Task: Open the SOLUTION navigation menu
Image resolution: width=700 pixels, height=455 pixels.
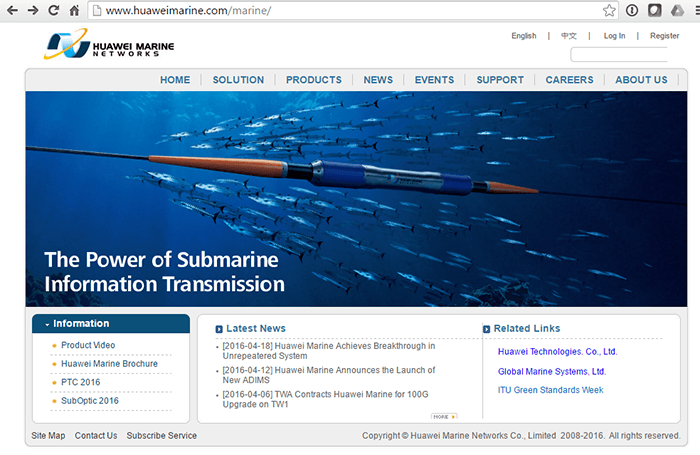Action: coord(238,80)
